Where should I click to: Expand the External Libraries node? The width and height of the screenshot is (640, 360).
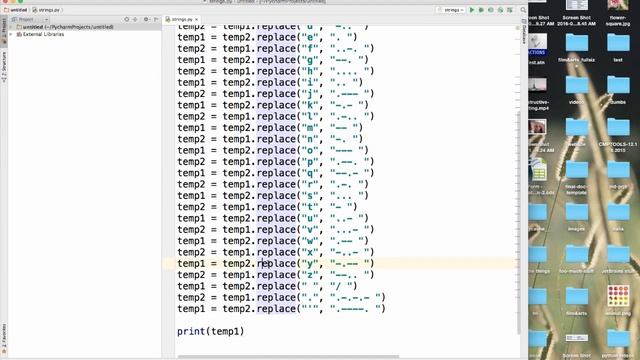pos(11,34)
